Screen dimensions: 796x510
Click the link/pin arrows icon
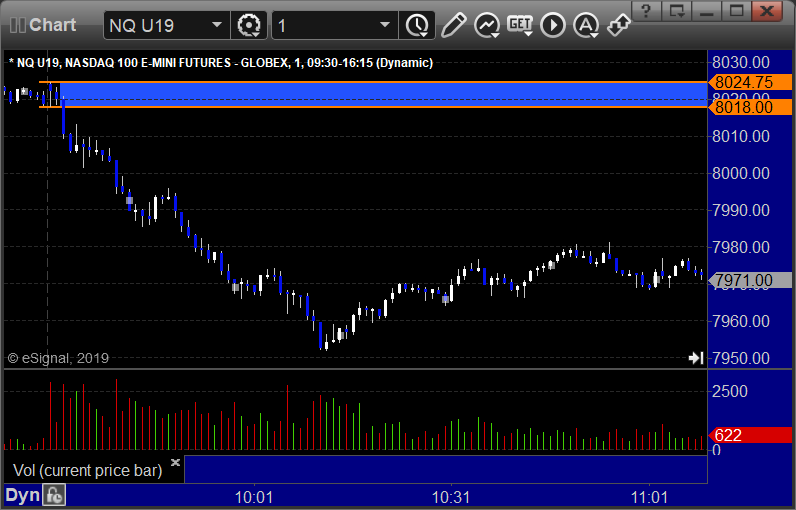click(x=619, y=25)
